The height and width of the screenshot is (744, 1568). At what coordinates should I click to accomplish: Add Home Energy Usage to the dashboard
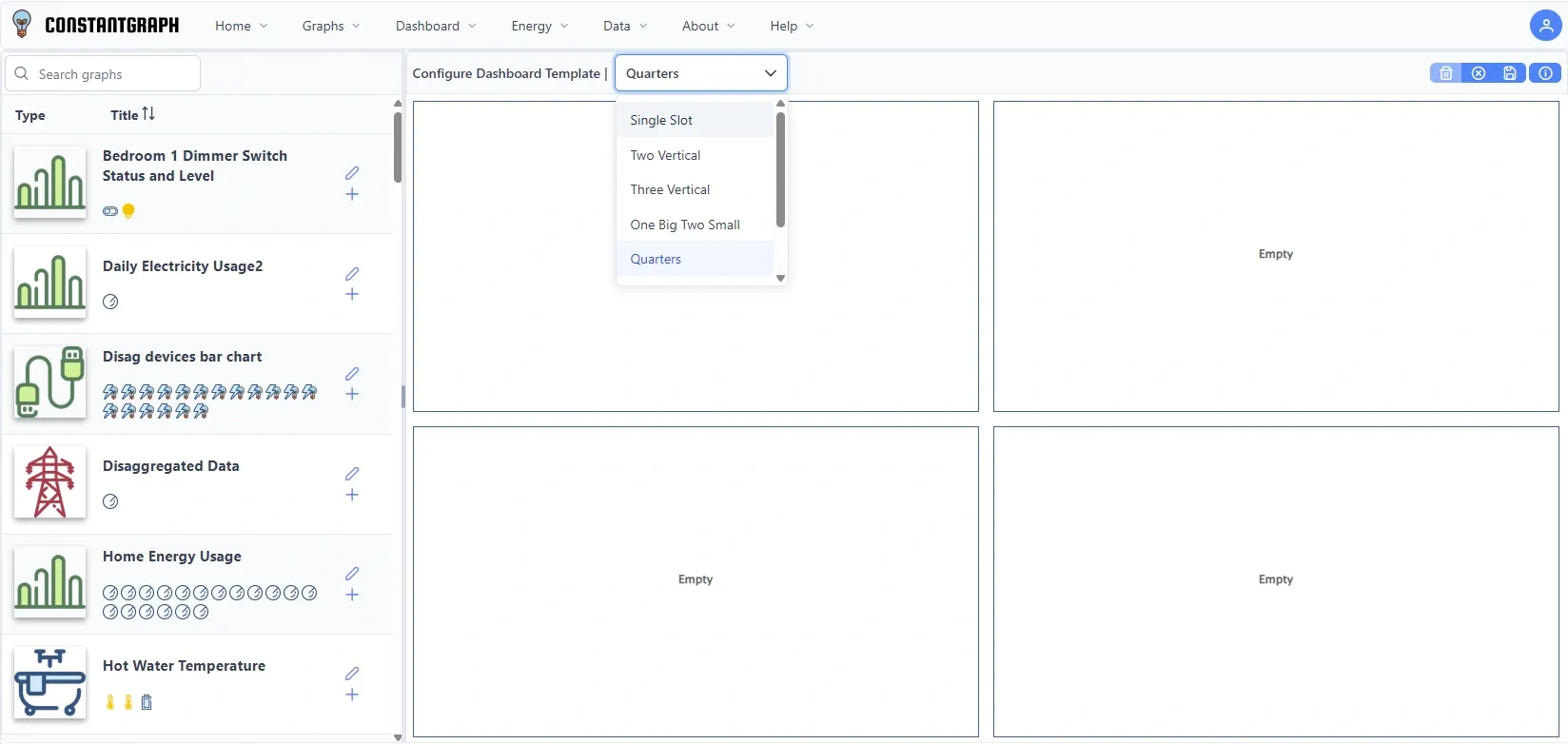click(x=352, y=595)
